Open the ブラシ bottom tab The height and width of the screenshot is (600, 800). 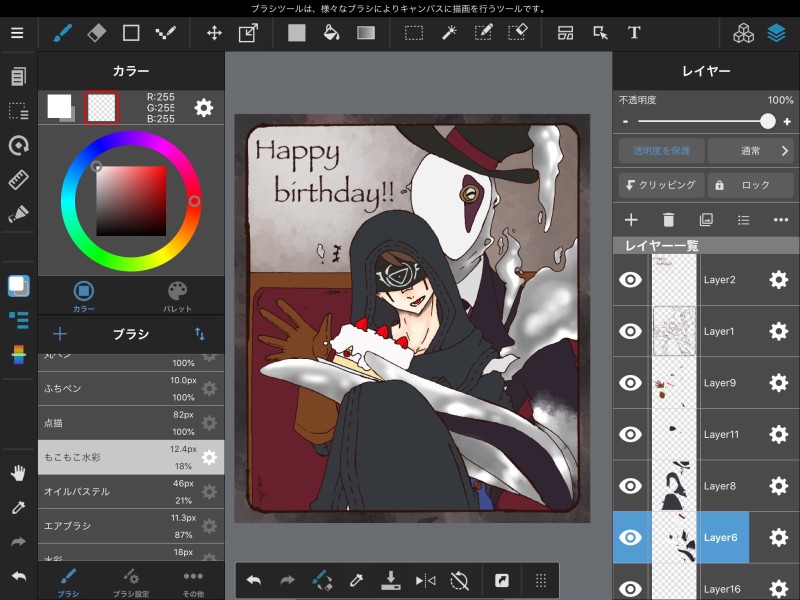(68, 583)
